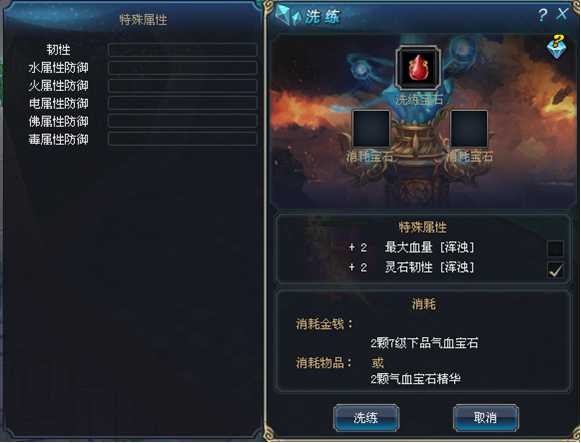Click the 毒属性防御 value field

(183, 139)
